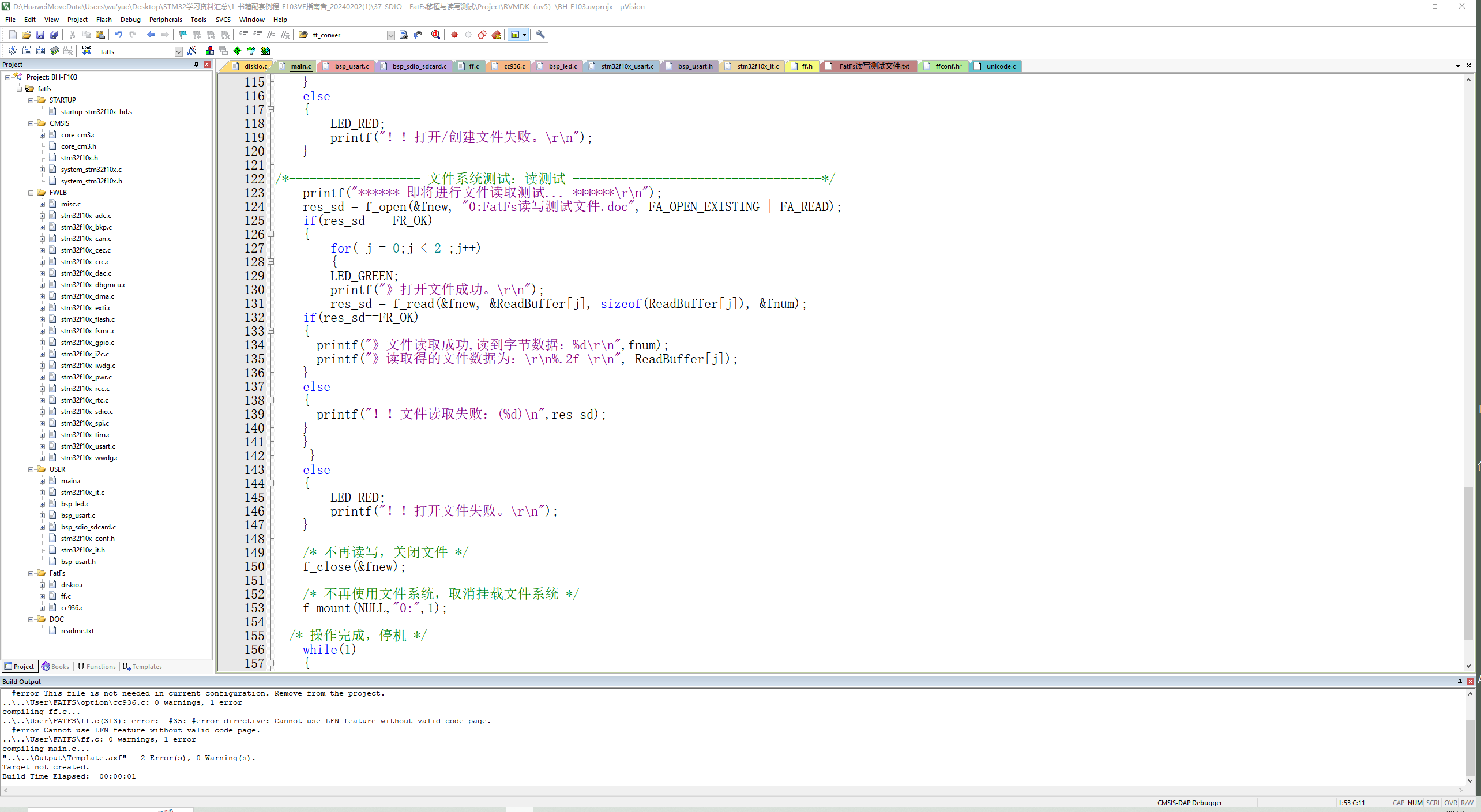The image size is (1481, 812).
Task: Open the Templates tab in the project pane
Action: [x=142, y=667]
